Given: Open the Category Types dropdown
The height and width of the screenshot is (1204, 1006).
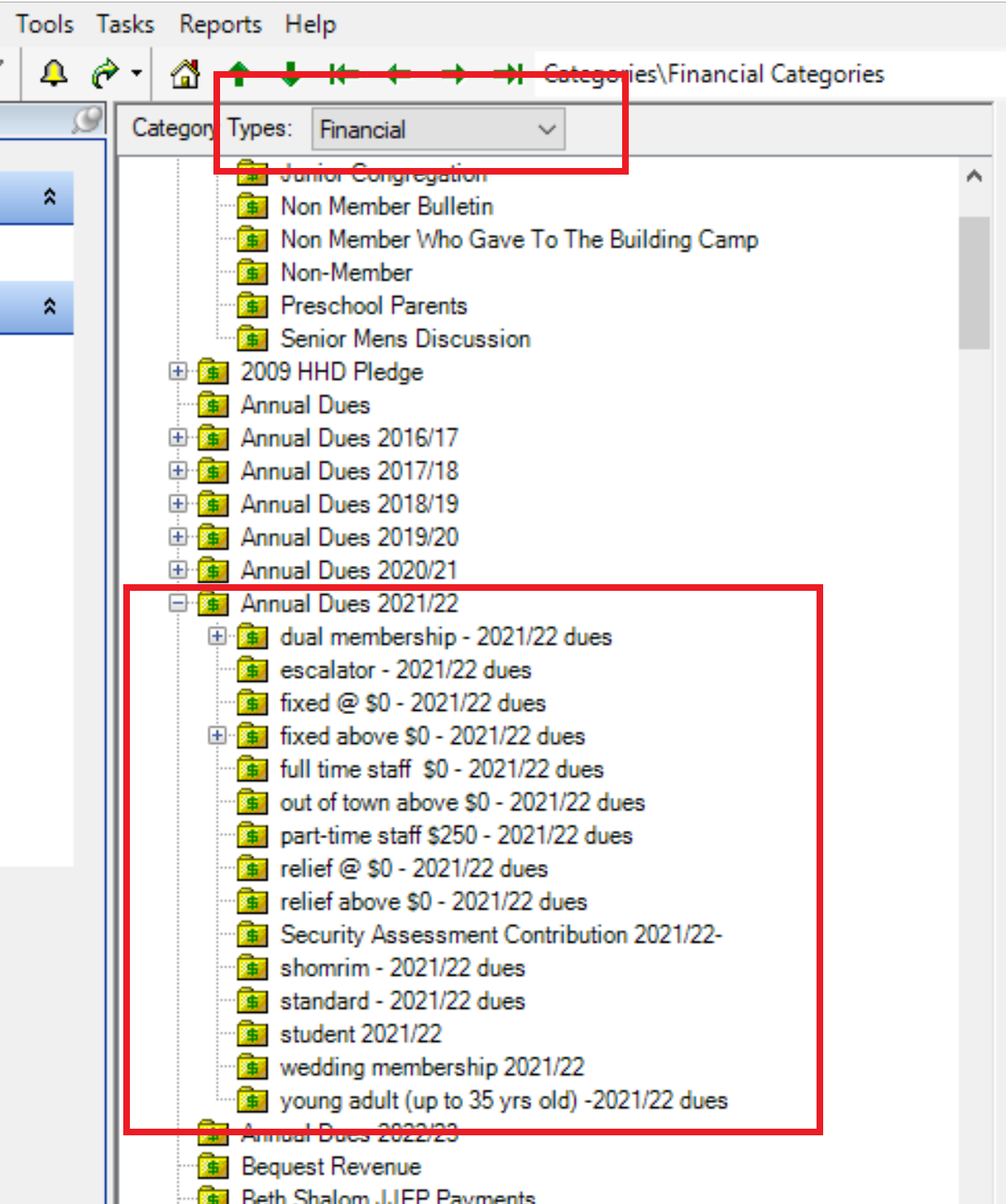Looking at the screenshot, I should coord(546,129).
